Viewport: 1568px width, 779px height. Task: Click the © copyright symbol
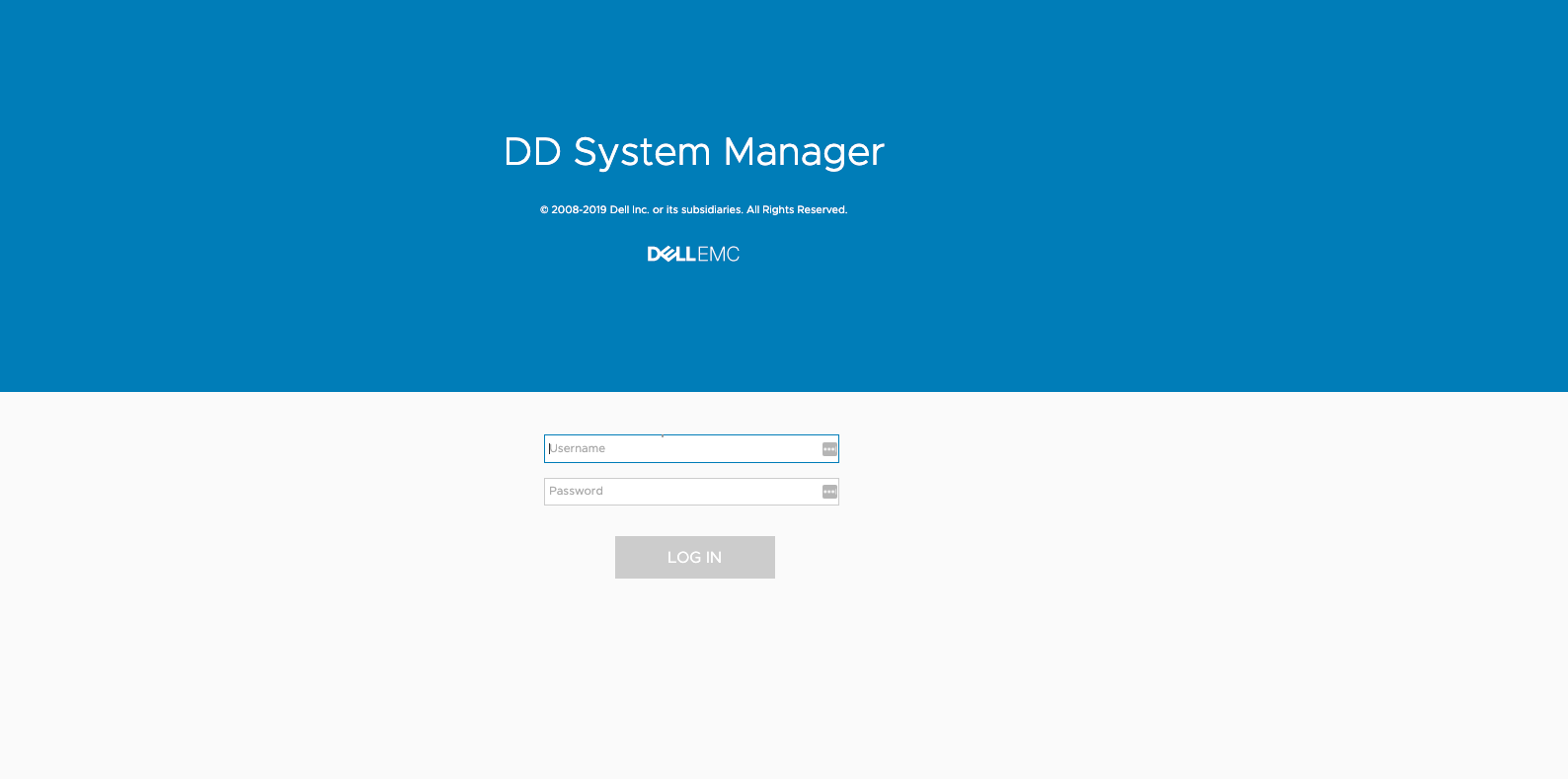(544, 210)
